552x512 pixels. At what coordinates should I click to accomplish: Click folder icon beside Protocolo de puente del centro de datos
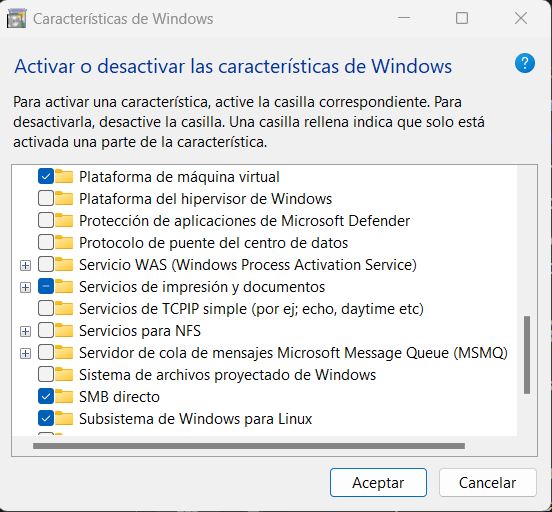pyautogui.click(x=64, y=243)
